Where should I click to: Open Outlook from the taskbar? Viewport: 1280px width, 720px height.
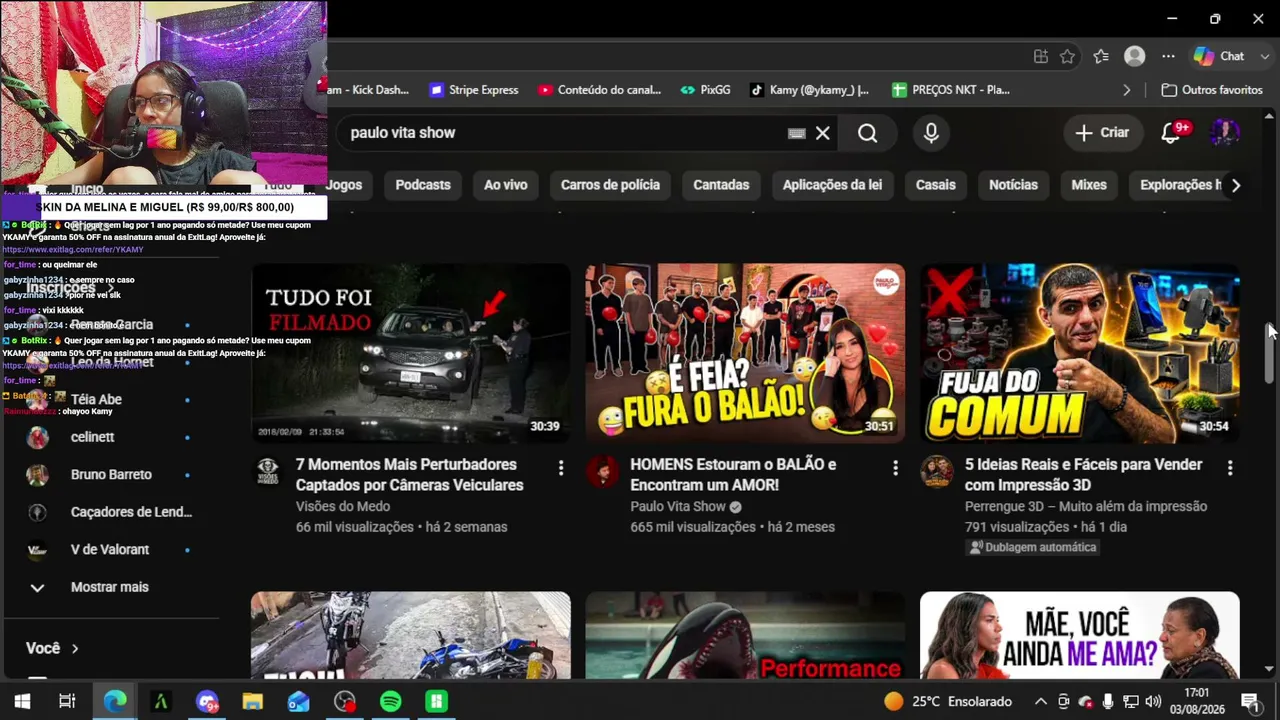click(x=299, y=702)
